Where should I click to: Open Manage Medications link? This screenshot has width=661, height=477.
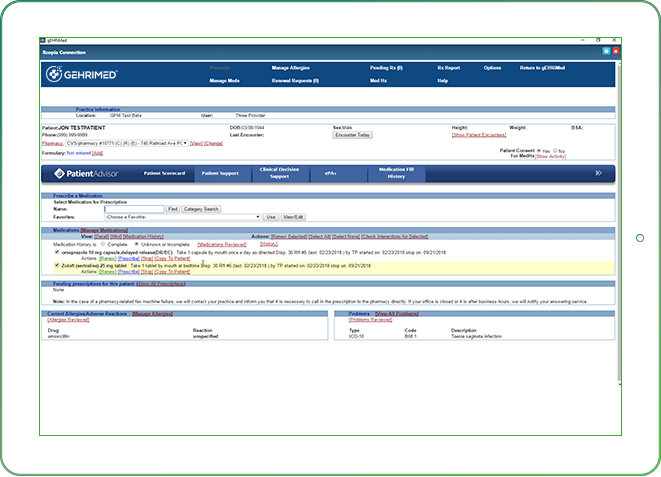tap(104, 230)
